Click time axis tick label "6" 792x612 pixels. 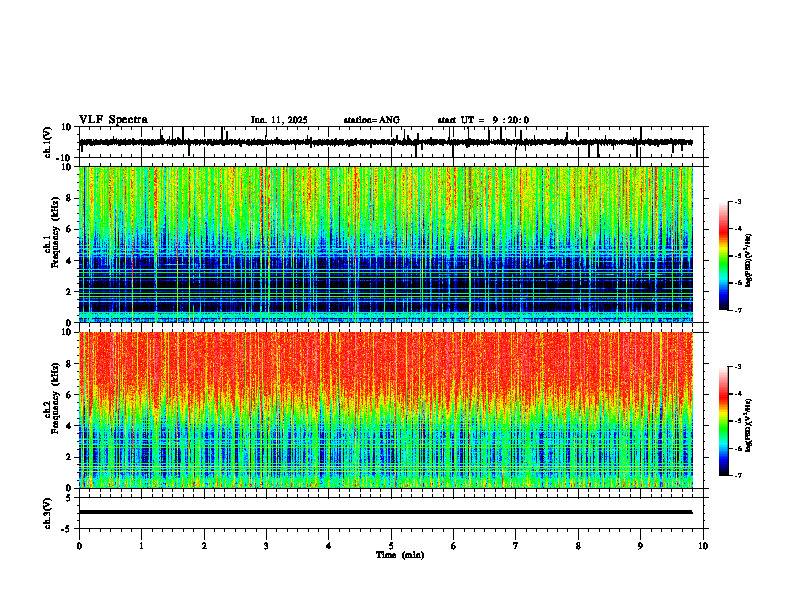coord(454,546)
